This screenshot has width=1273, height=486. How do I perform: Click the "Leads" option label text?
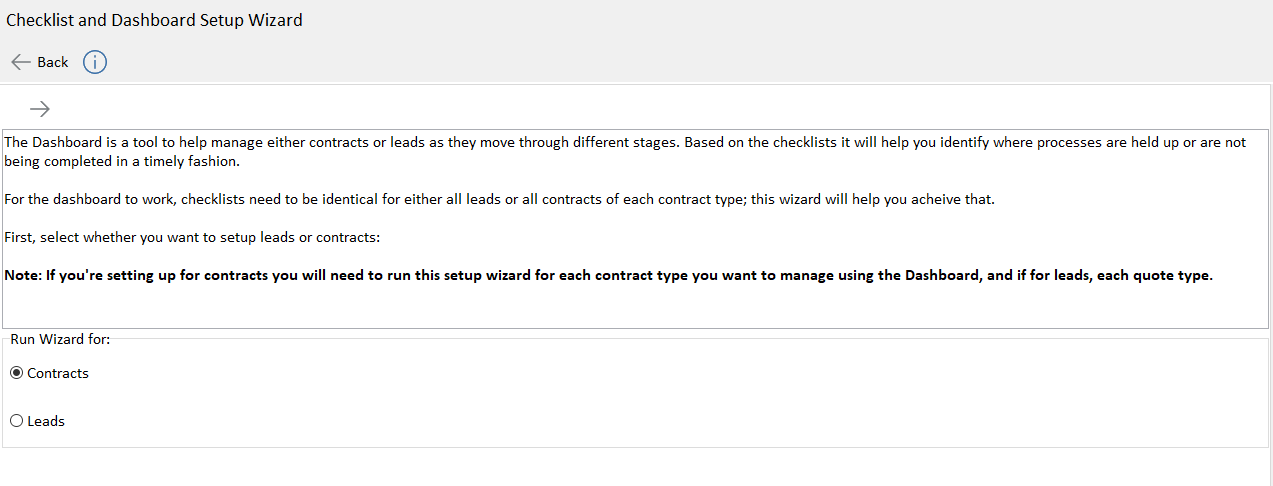[46, 421]
